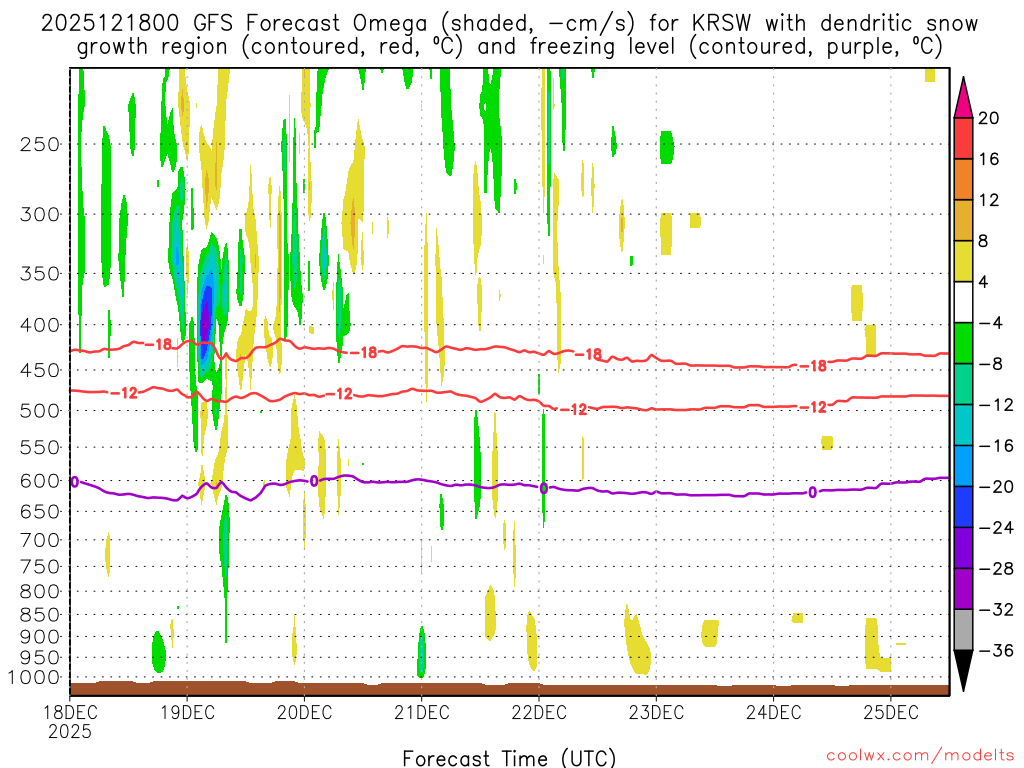Click the 550 pressure level label
This screenshot has width=1024, height=768.
(40, 447)
